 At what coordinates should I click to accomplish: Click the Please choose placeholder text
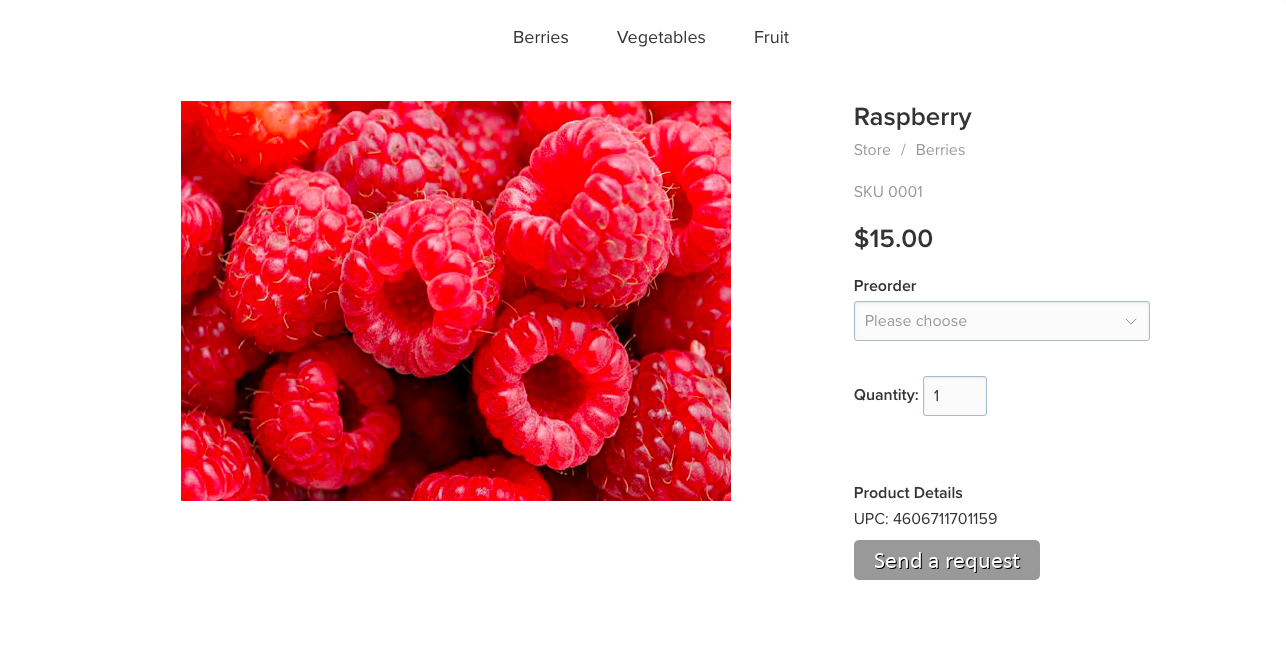916,321
